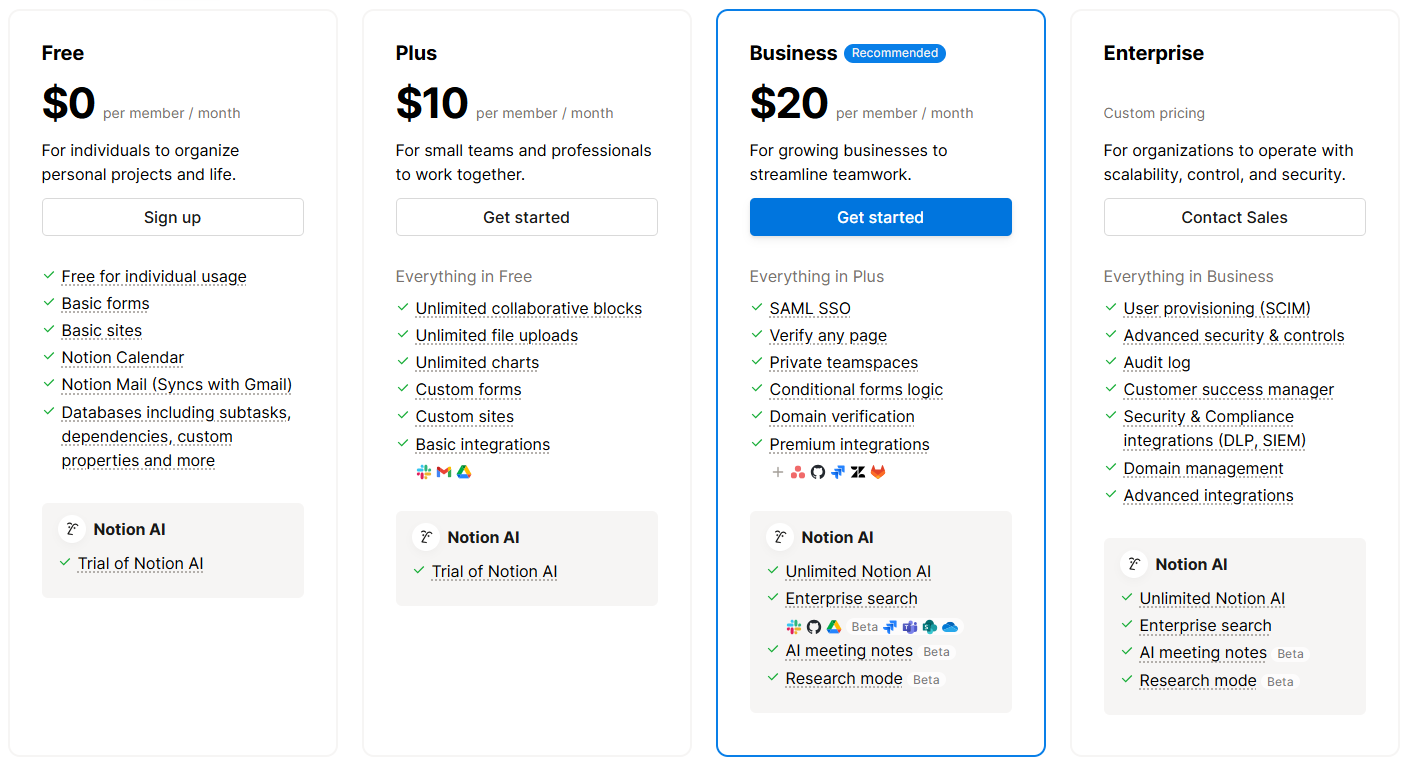The height and width of the screenshot is (766, 1407).
Task: Click the OneDrive icon under Enterprise search
Action: pyautogui.click(x=950, y=627)
